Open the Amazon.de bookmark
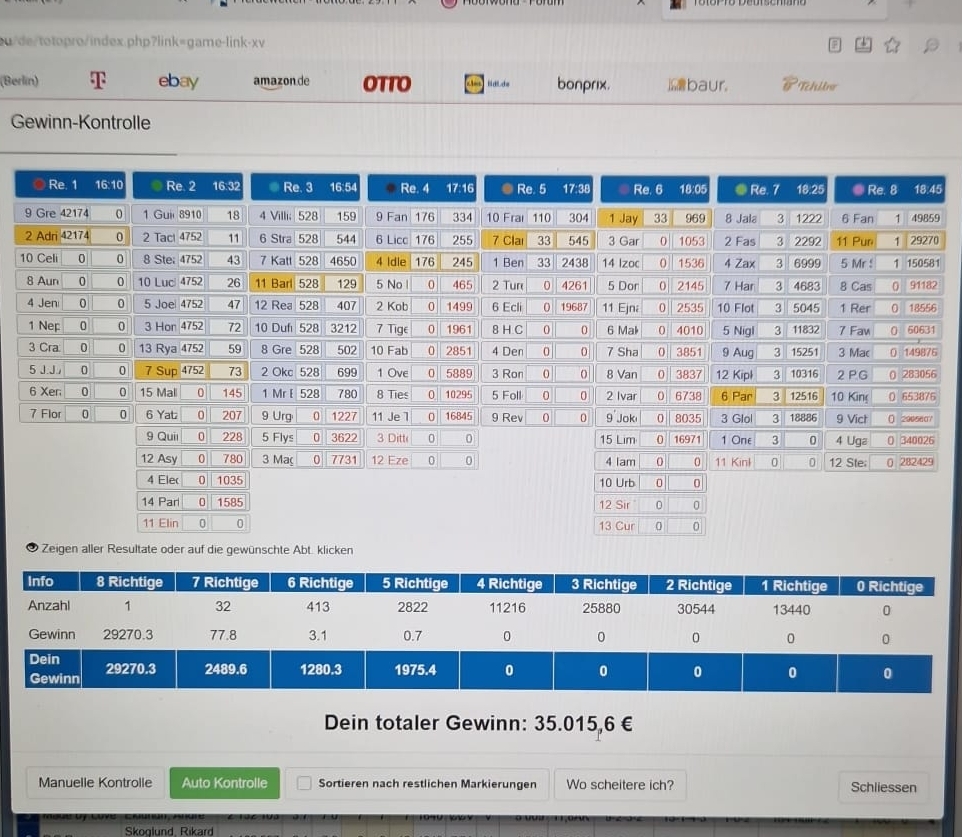 tap(281, 82)
